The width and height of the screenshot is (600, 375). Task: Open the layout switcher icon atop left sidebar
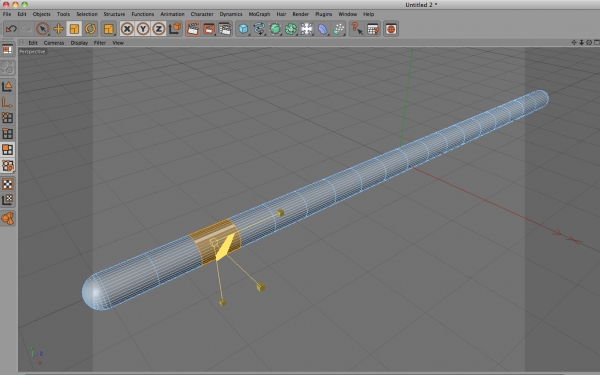7,50
